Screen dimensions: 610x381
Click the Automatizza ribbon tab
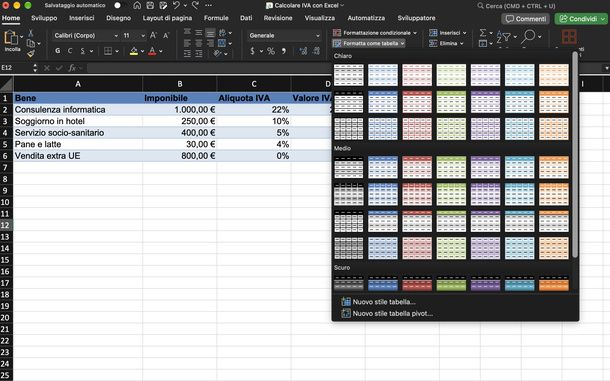point(366,18)
